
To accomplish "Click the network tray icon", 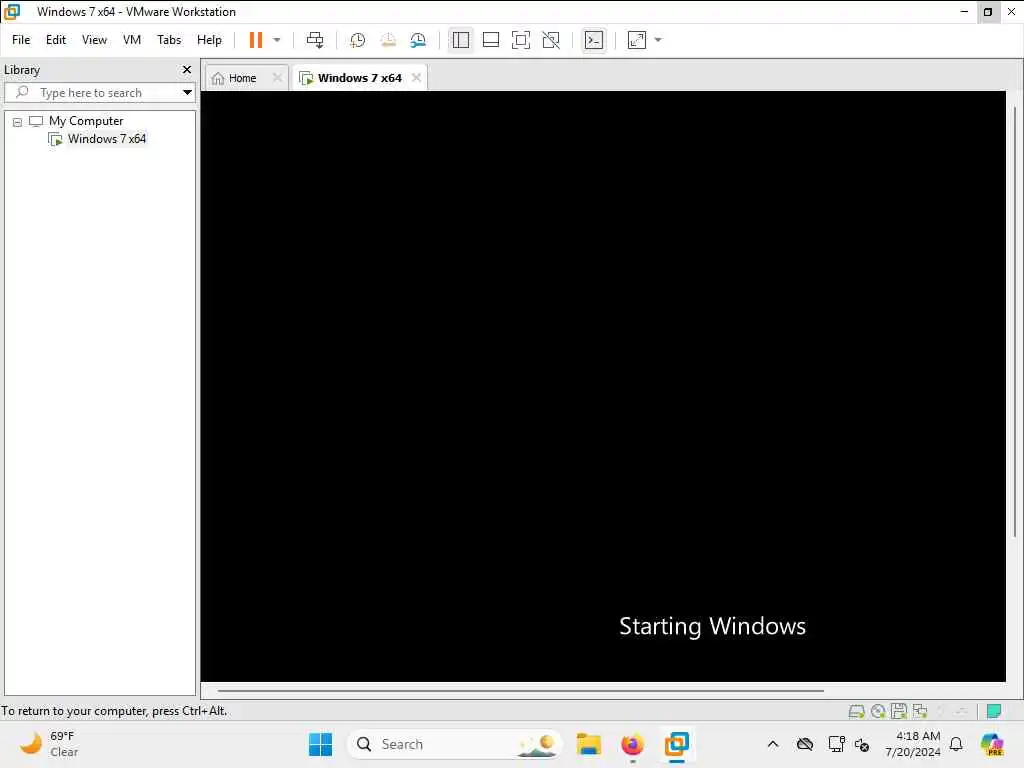I will point(836,744).
